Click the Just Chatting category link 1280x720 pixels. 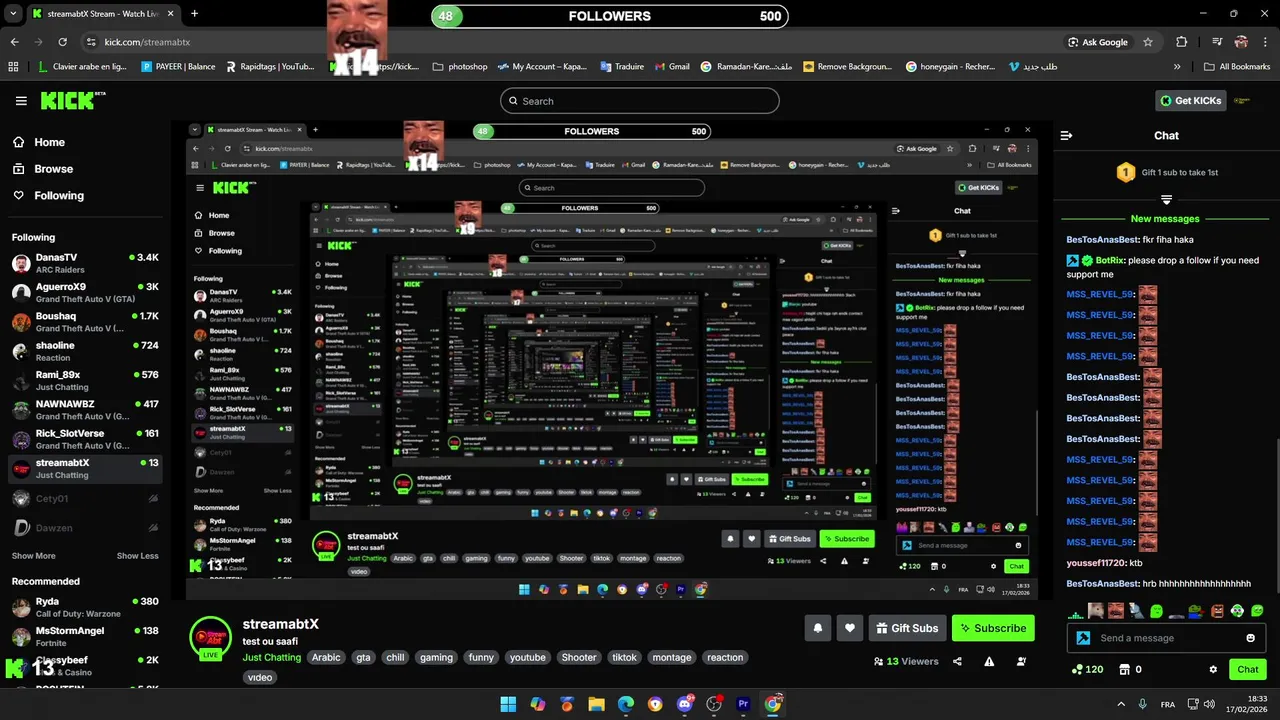point(271,657)
